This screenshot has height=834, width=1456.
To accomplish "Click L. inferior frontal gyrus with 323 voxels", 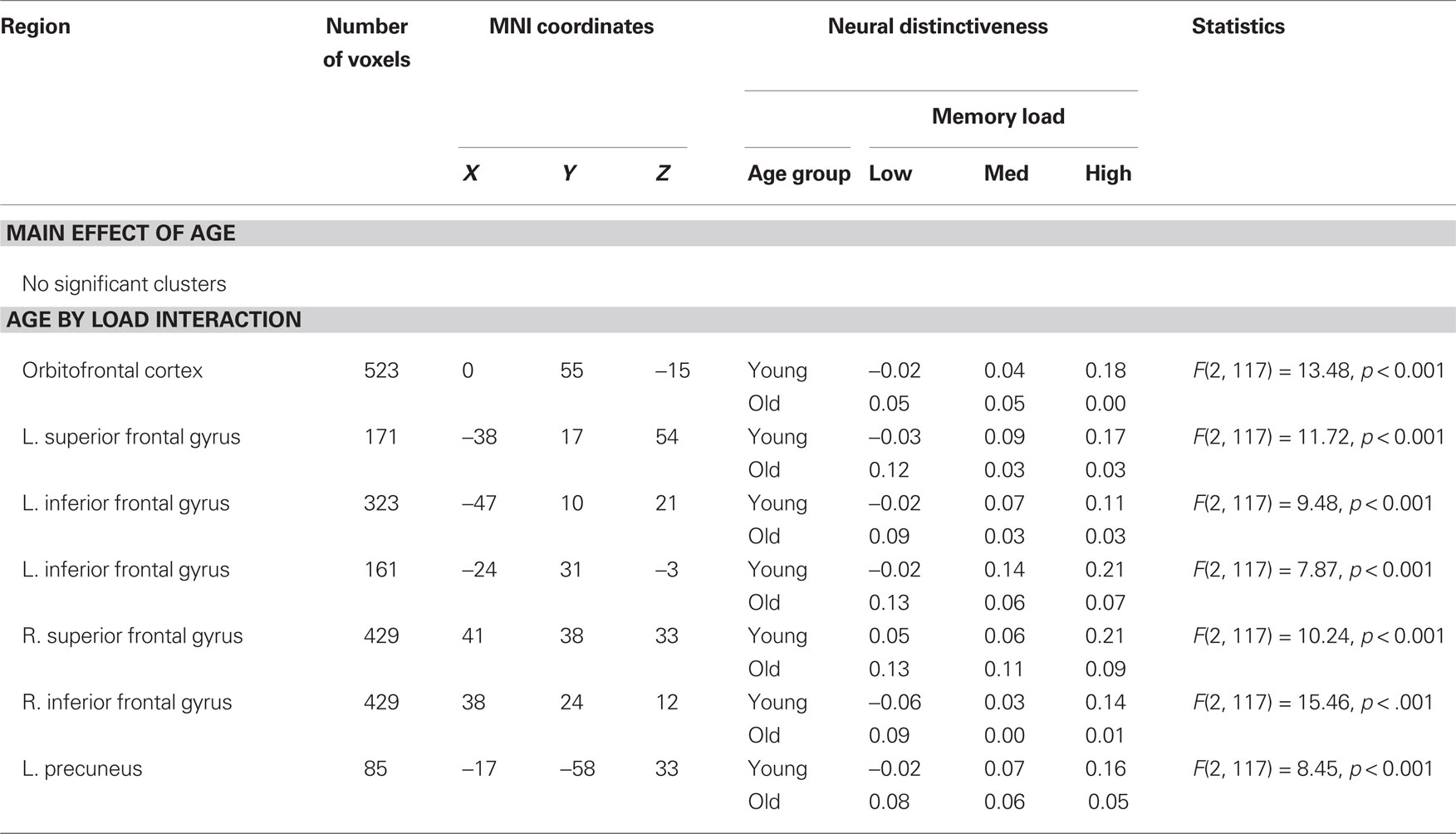I will click(x=125, y=503).
